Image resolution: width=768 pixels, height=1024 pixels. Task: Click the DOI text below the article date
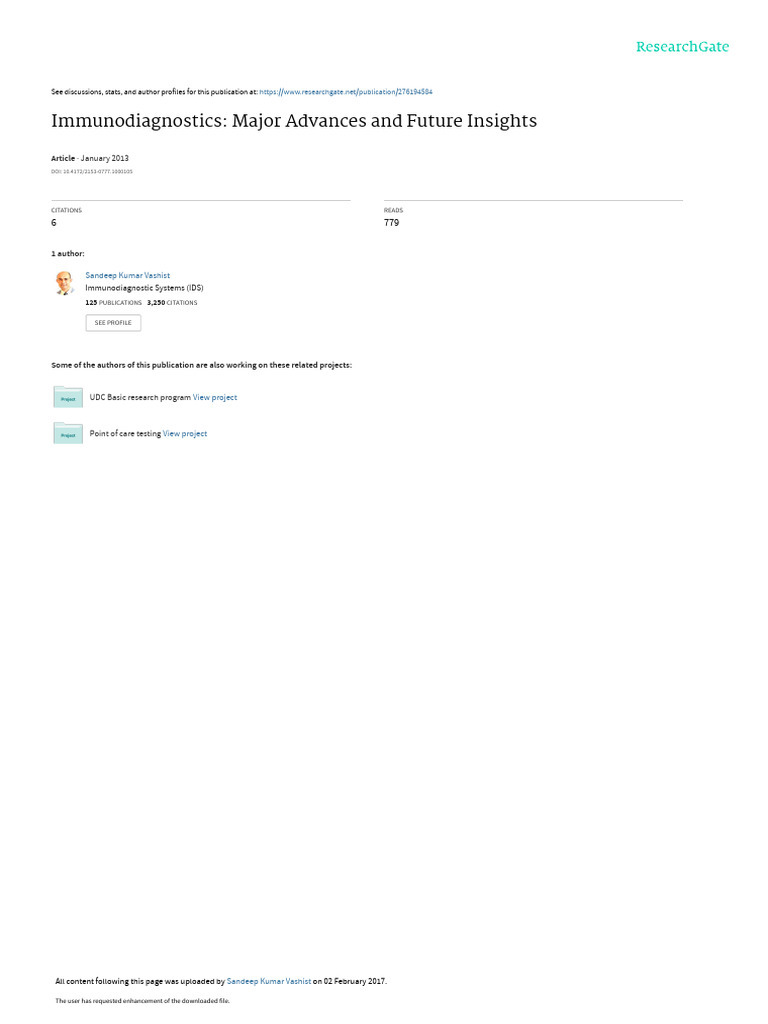tap(92, 172)
